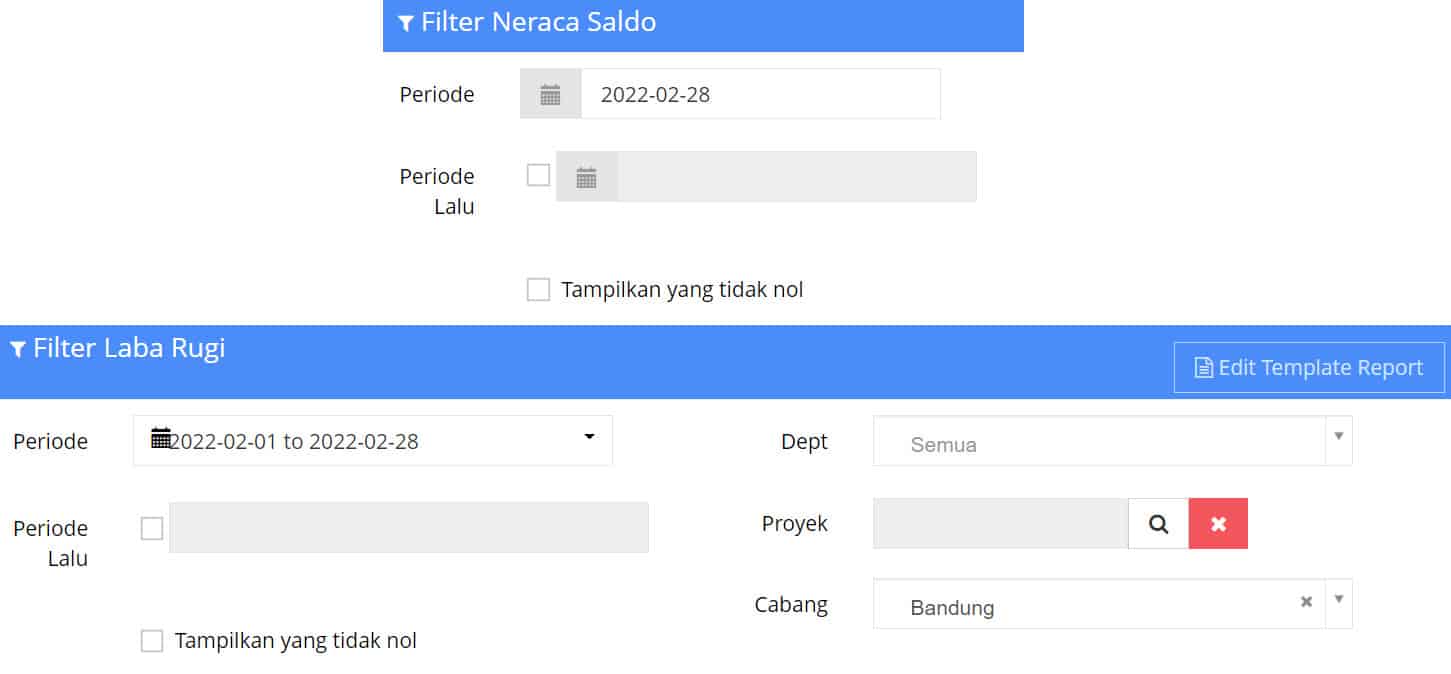Clear Proyek with the red X button

(x=1218, y=523)
